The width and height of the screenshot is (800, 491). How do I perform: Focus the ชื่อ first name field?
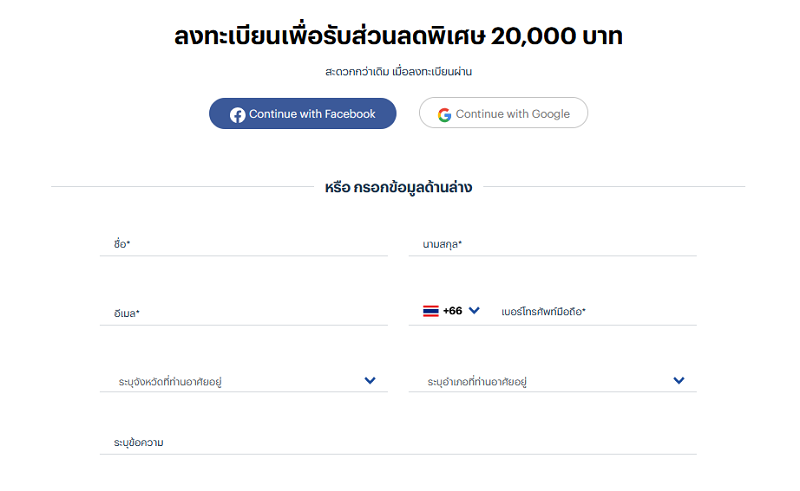pos(243,244)
